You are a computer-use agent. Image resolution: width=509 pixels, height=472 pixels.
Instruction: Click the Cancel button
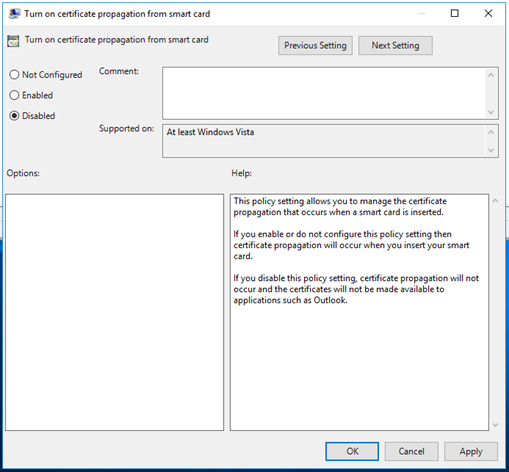[x=411, y=452]
